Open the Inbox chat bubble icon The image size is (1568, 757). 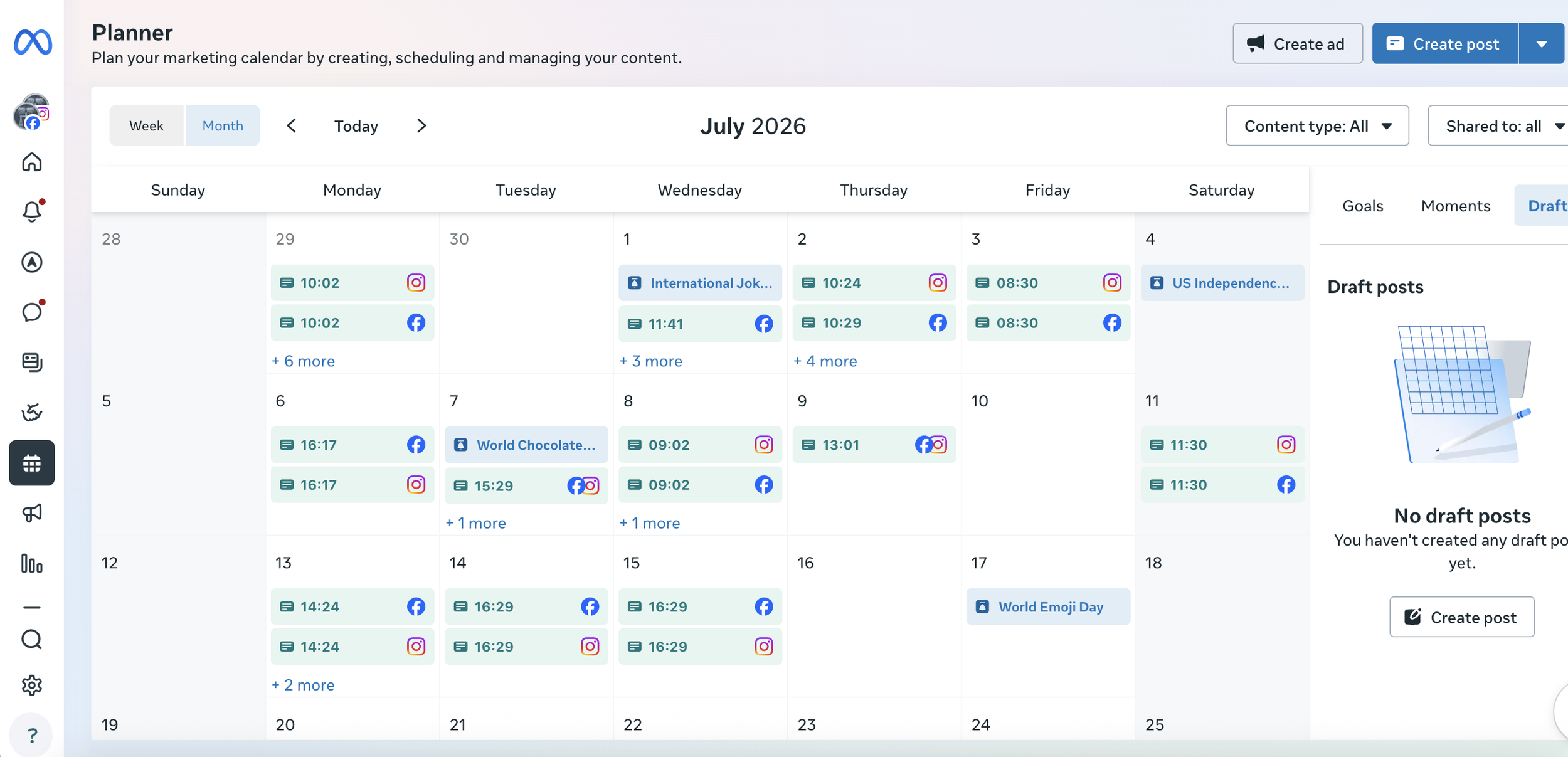click(x=32, y=312)
